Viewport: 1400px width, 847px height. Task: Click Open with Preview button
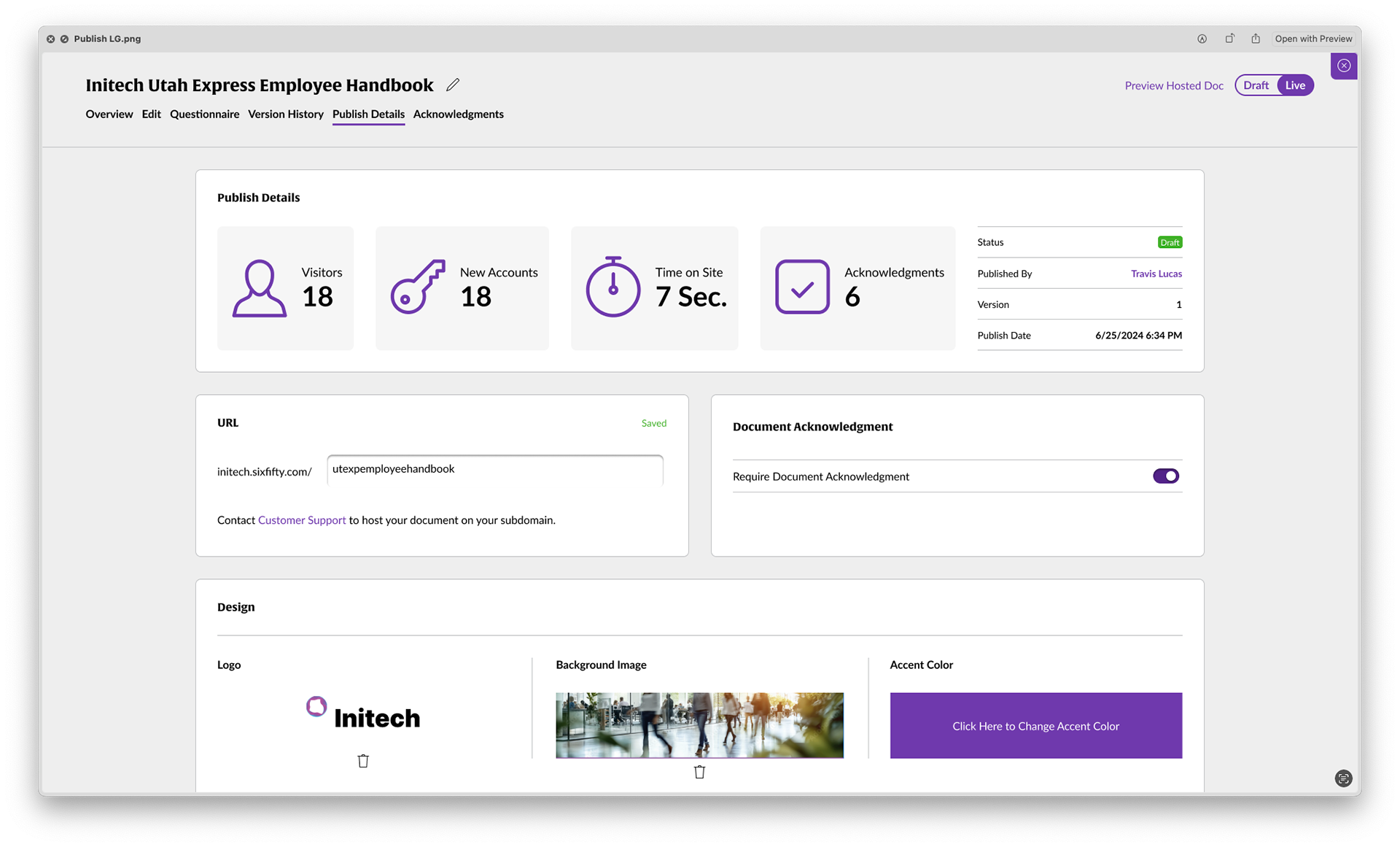pos(1312,39)
